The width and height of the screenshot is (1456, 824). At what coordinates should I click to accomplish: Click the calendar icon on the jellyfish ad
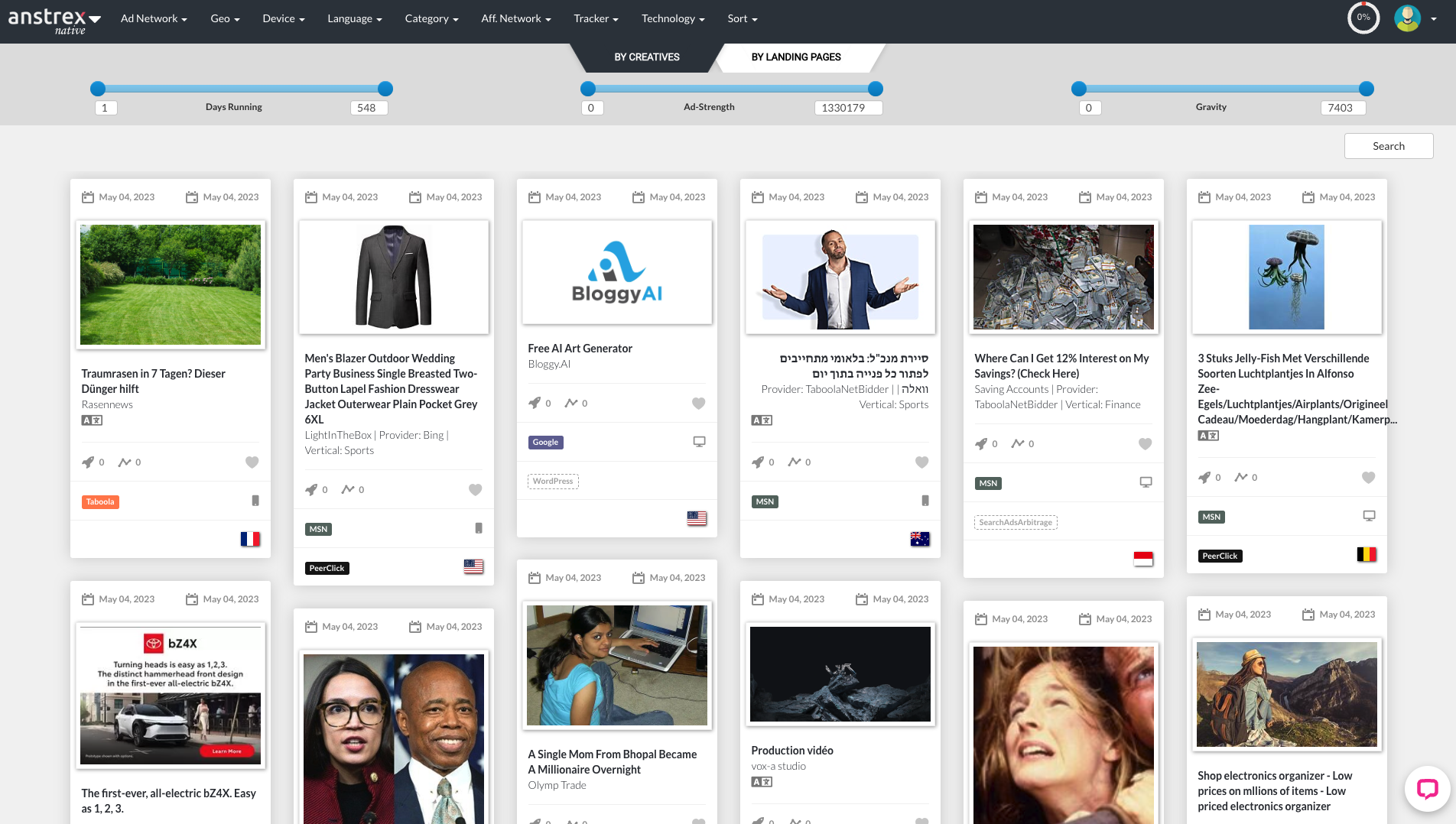(x=1206, y=196)
